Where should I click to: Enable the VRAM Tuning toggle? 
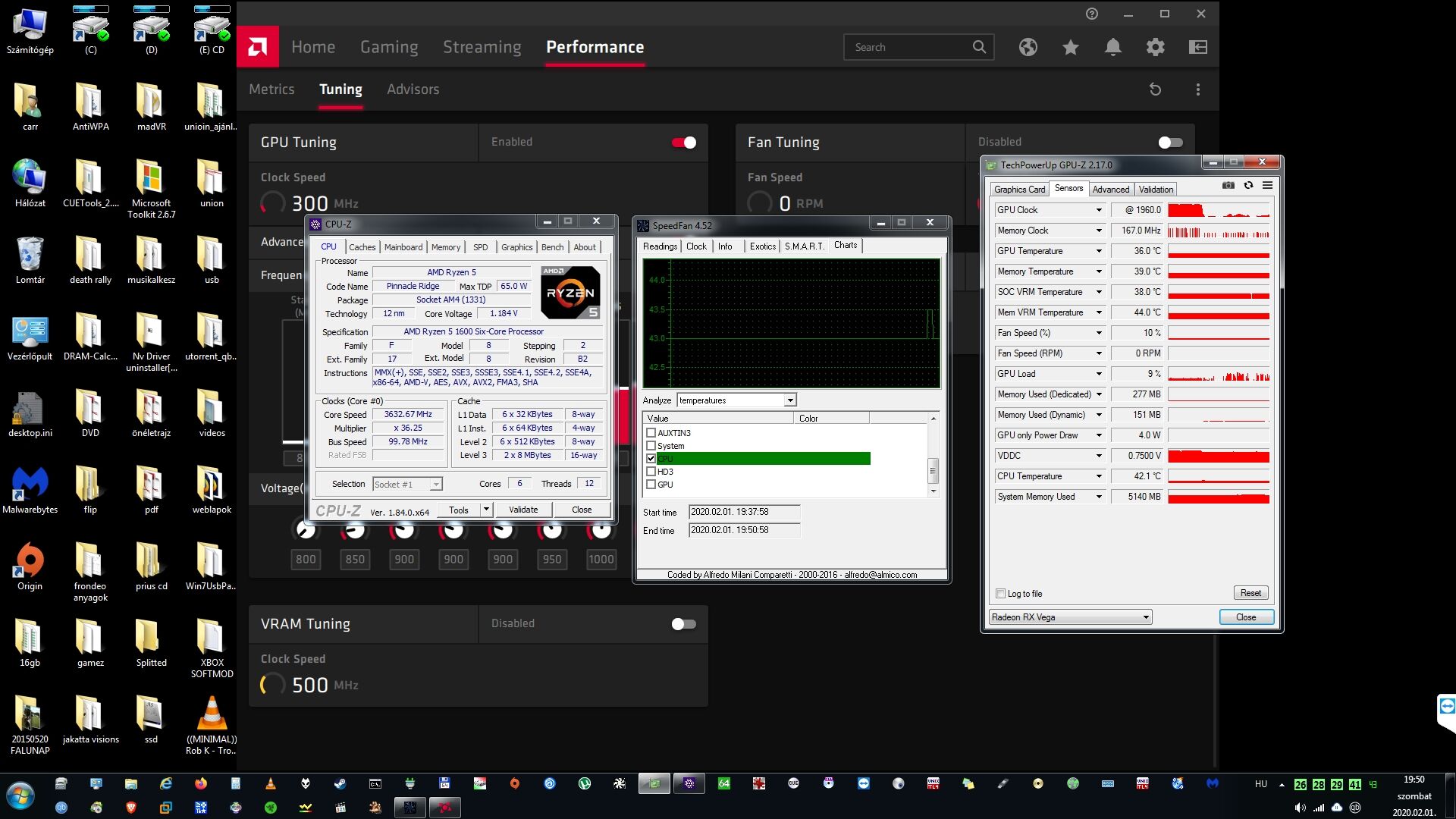(x=683, y=624)
